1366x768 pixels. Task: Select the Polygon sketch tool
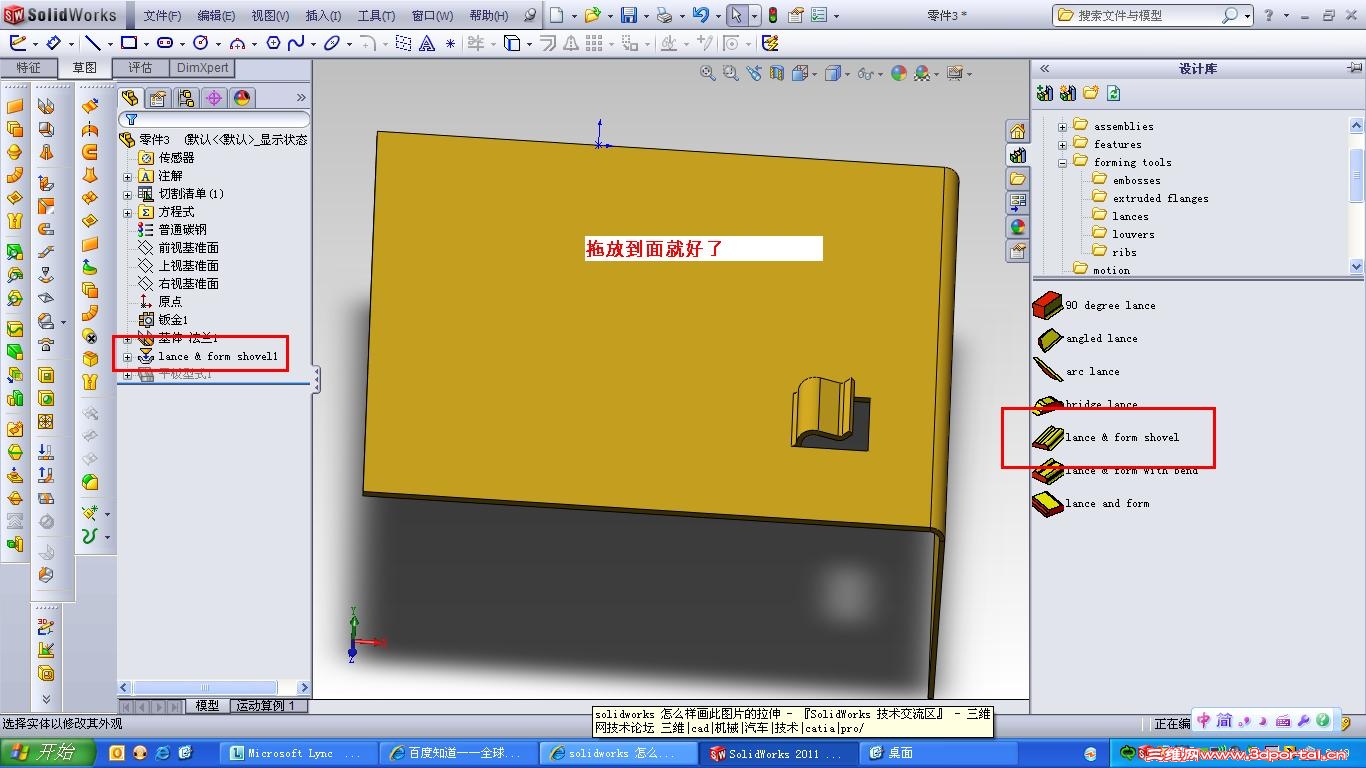(274, 43)
